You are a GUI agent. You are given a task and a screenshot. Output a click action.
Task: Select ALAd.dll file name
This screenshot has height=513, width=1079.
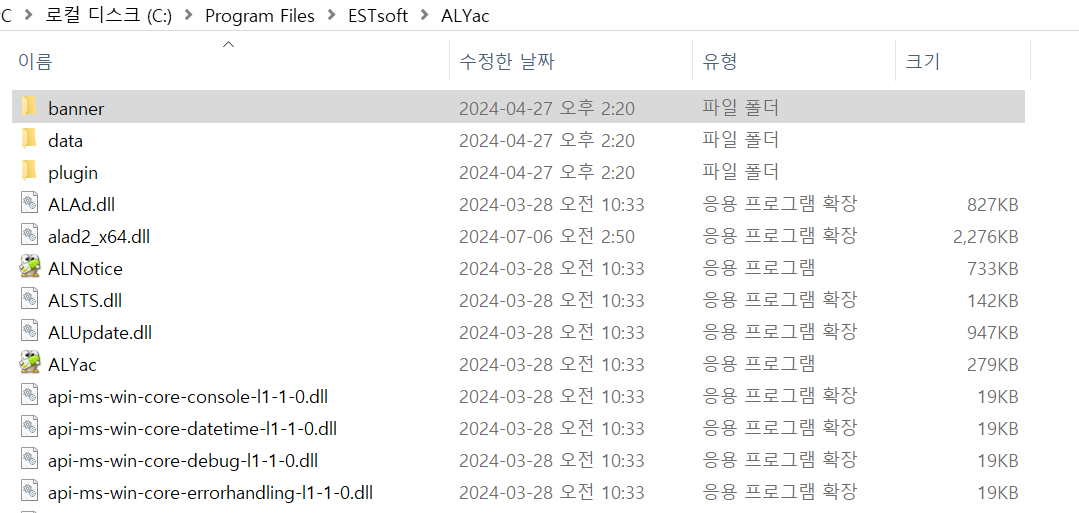pyautogui.click(x=81, y=205)
